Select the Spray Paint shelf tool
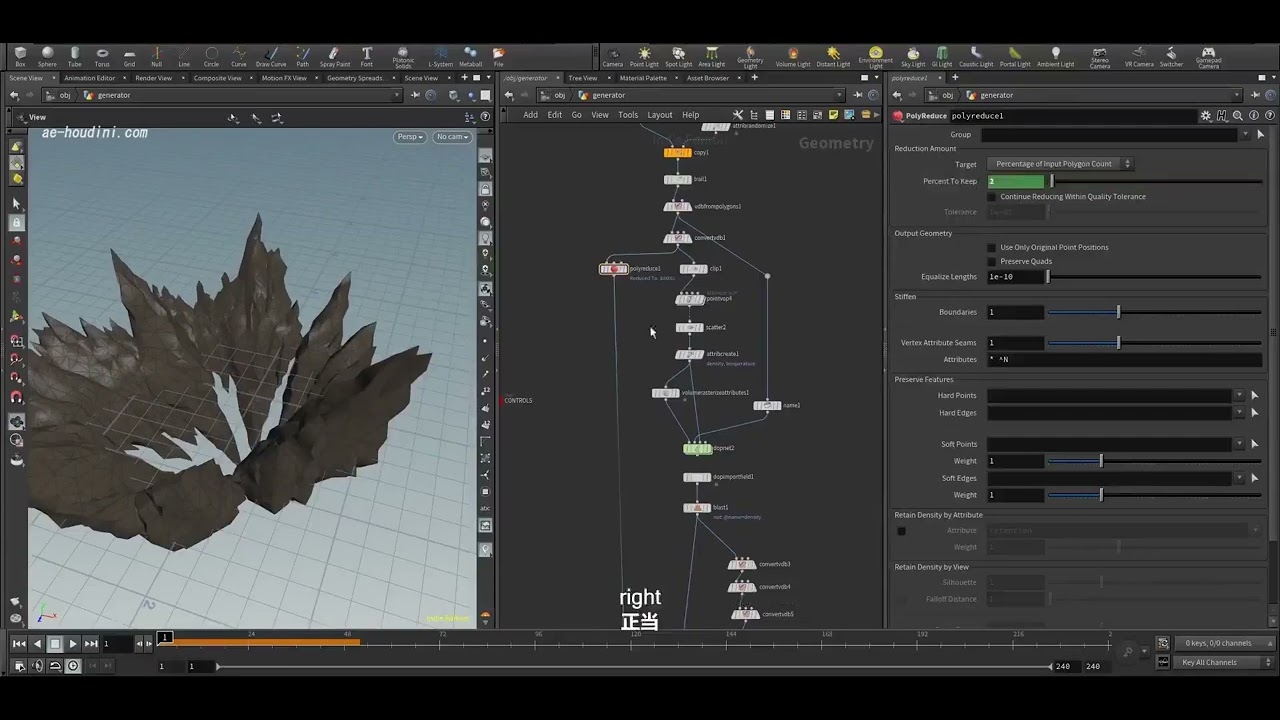This screenshot has width=1280, height=720. [x=335, y=56]
